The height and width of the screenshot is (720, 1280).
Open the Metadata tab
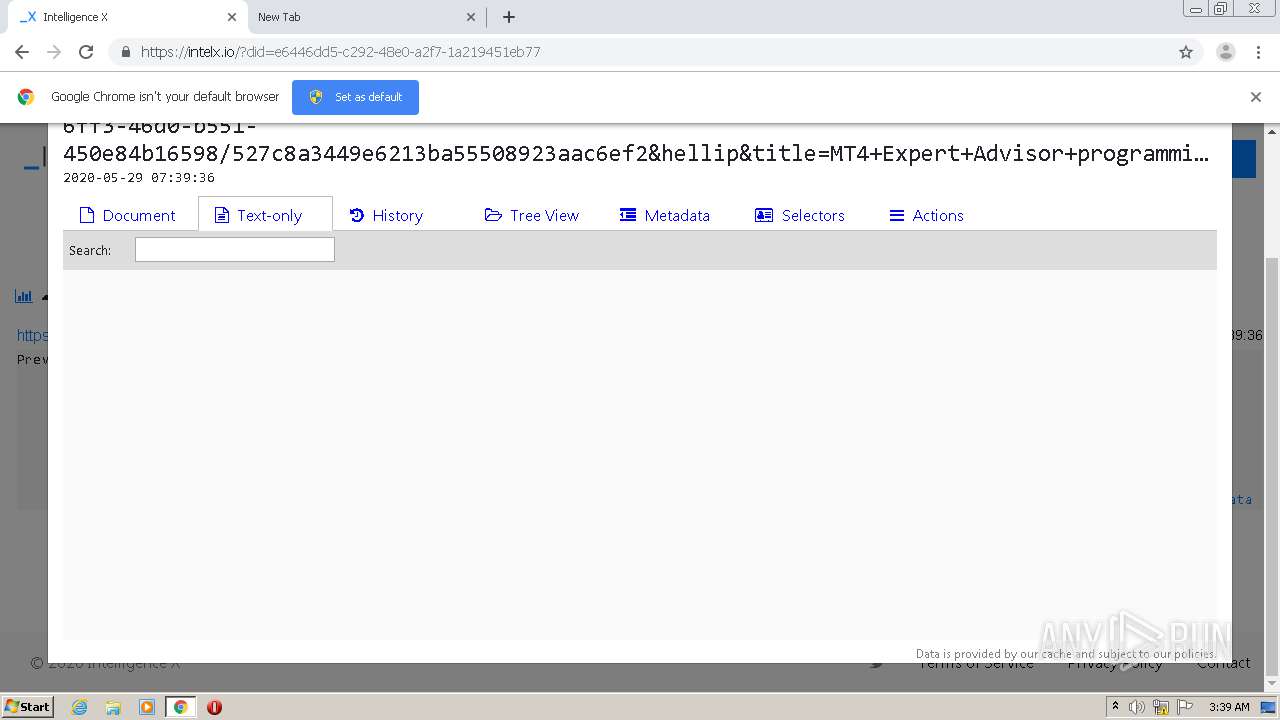pos(665,215)
